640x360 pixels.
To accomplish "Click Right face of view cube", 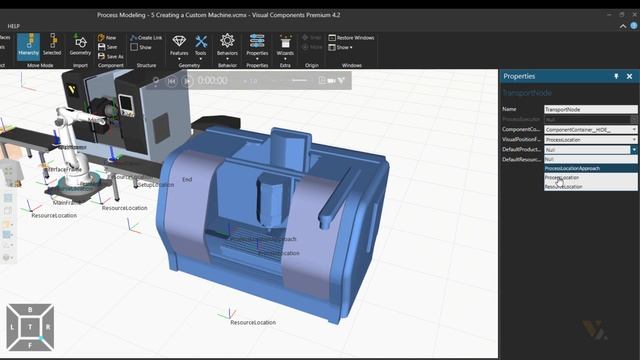I will [48, 327].
